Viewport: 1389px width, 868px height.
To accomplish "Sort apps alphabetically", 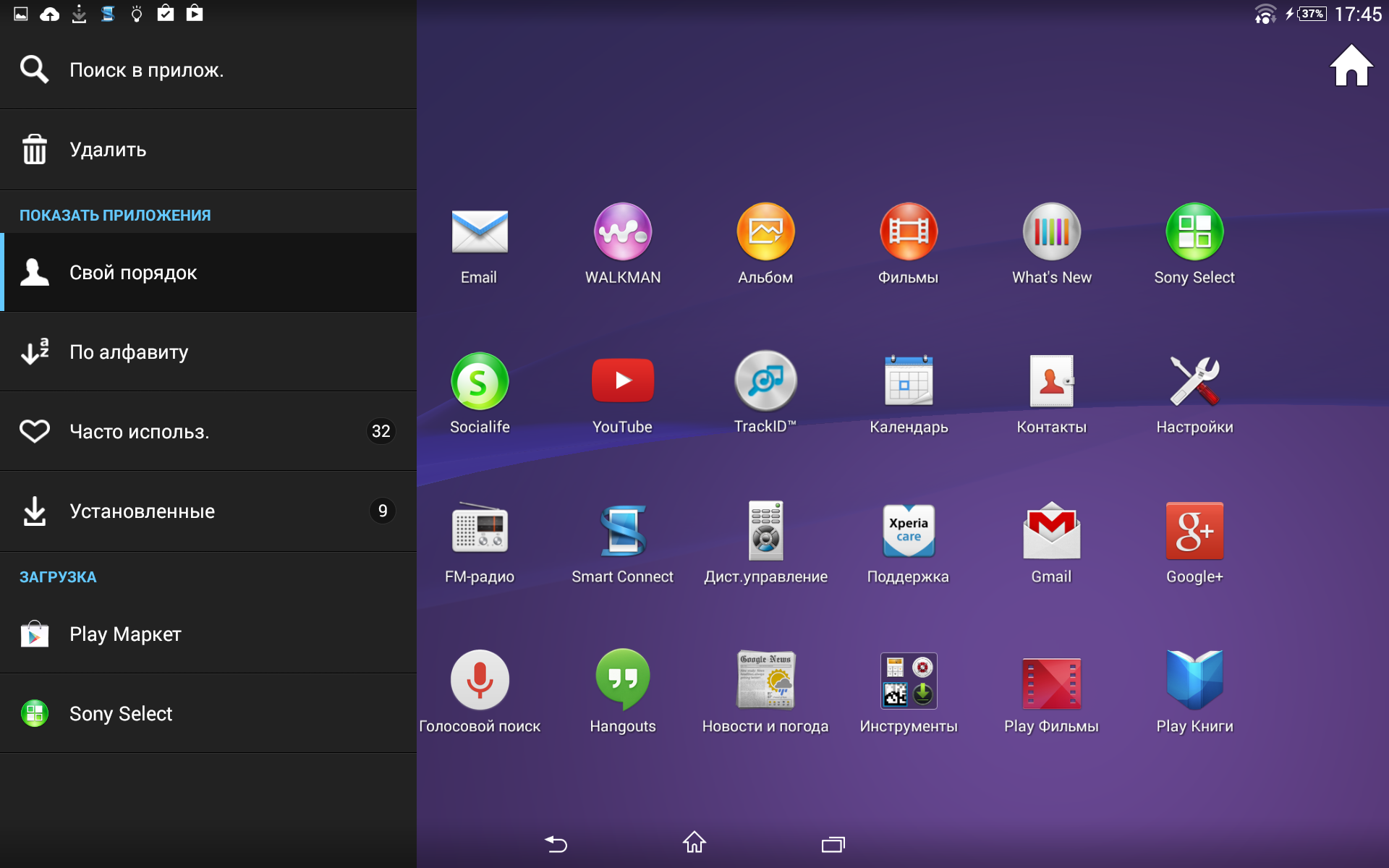I will click(208, 352).
